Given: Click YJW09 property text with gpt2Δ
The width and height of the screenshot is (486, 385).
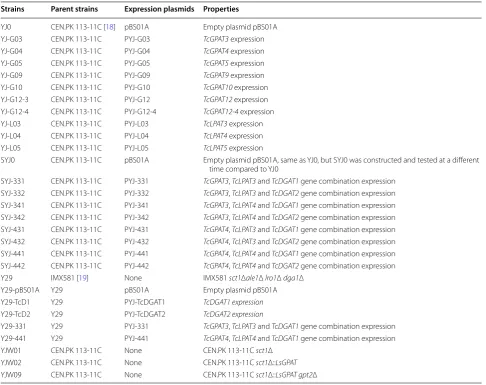Looking at the screenshot, I should coord(260,375).
